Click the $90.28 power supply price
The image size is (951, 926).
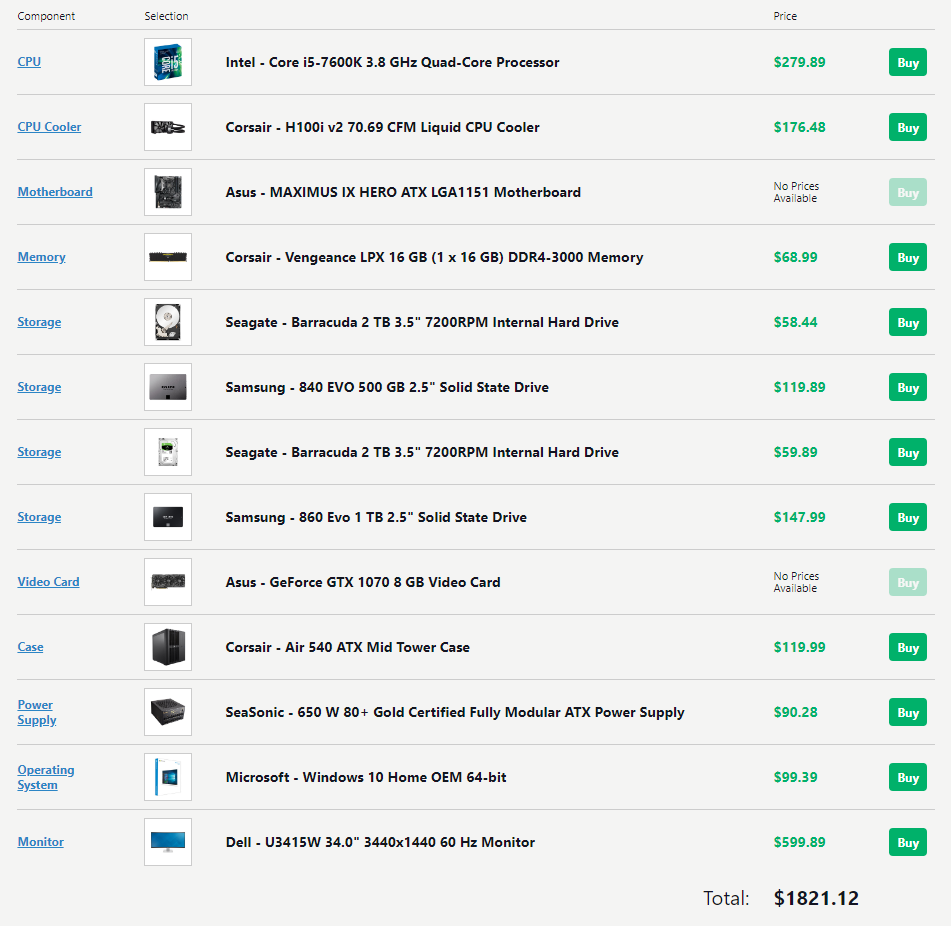(795, 712)
